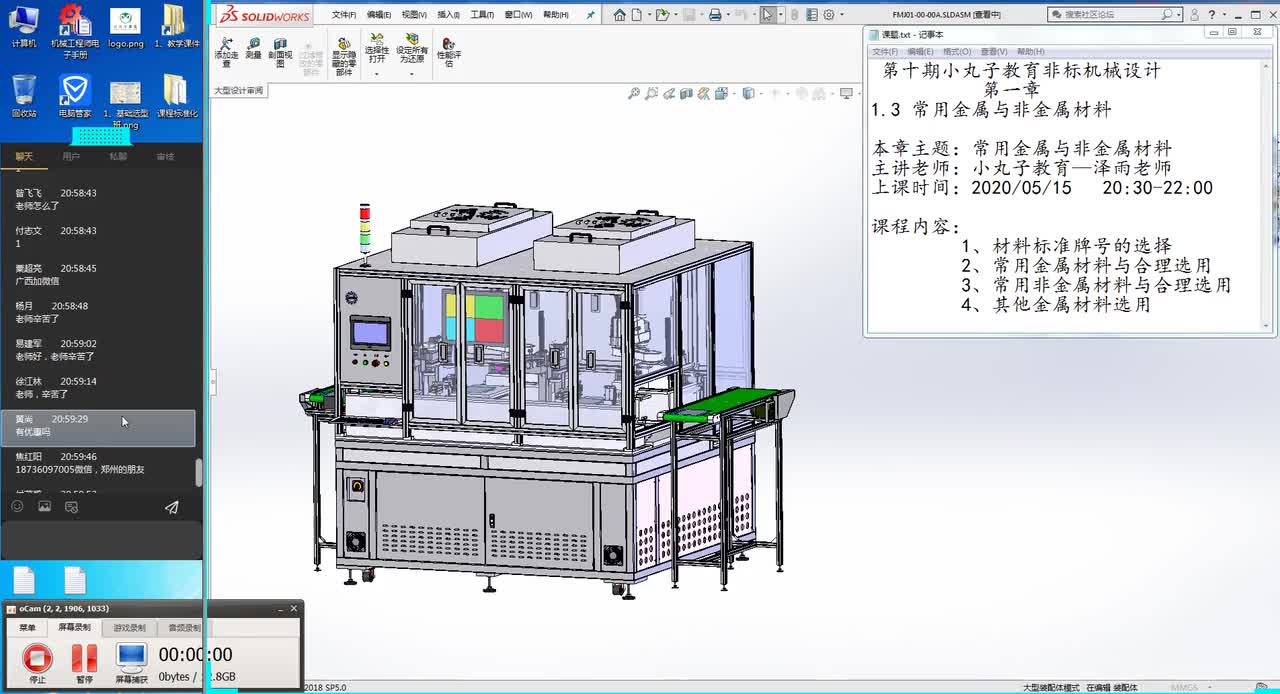The image size is (1280, 694).
Task: Open dropdown arrow next to Open file
Action: coord(676,15)
